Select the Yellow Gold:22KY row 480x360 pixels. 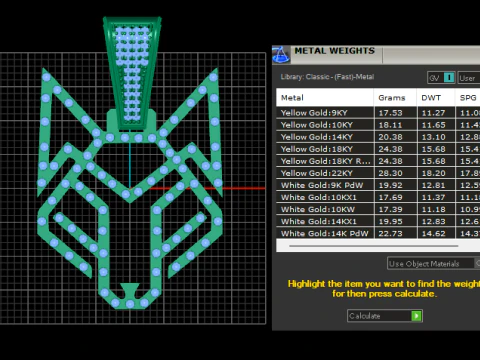378,173
